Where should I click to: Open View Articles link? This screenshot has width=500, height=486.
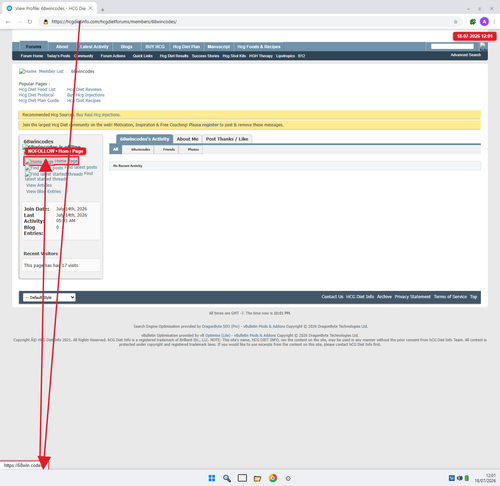point(39,185)
